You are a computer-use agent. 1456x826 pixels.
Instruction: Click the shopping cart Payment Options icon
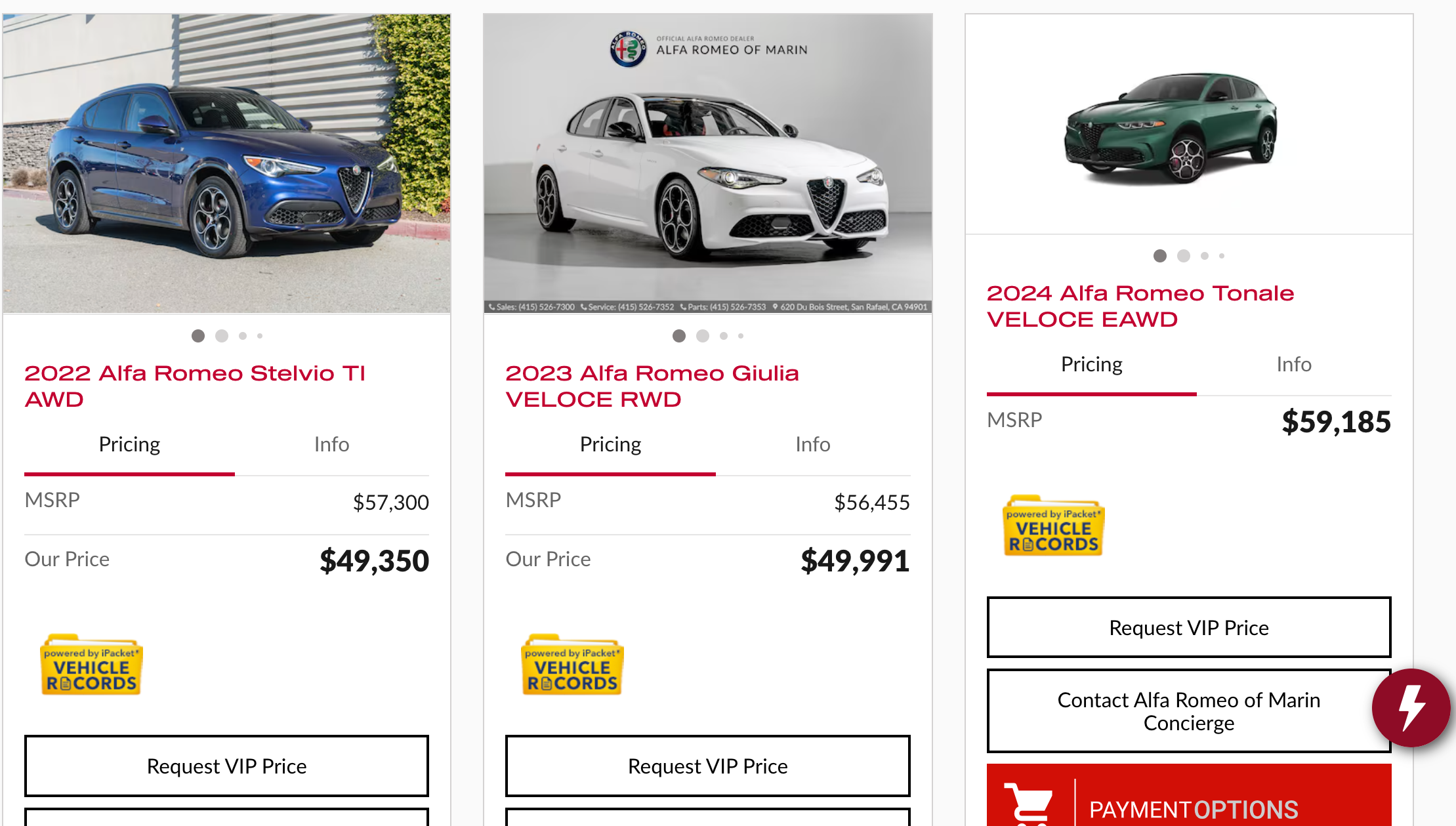[x=1030, y=804]
